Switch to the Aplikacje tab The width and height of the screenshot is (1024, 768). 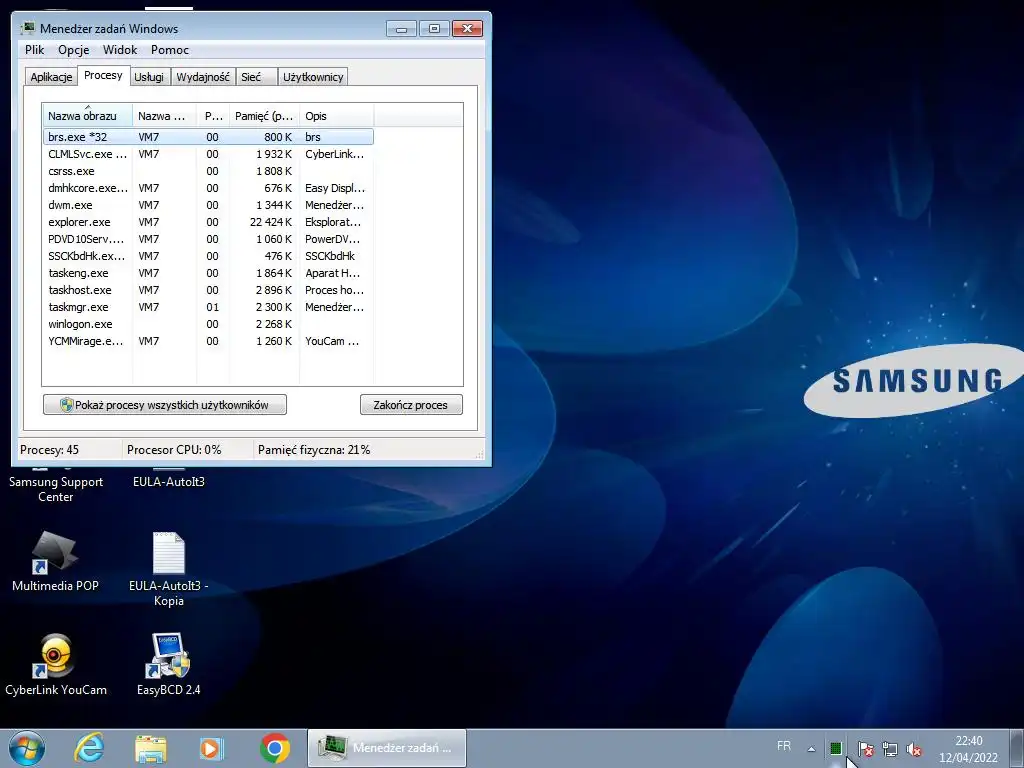coord(51,77)
